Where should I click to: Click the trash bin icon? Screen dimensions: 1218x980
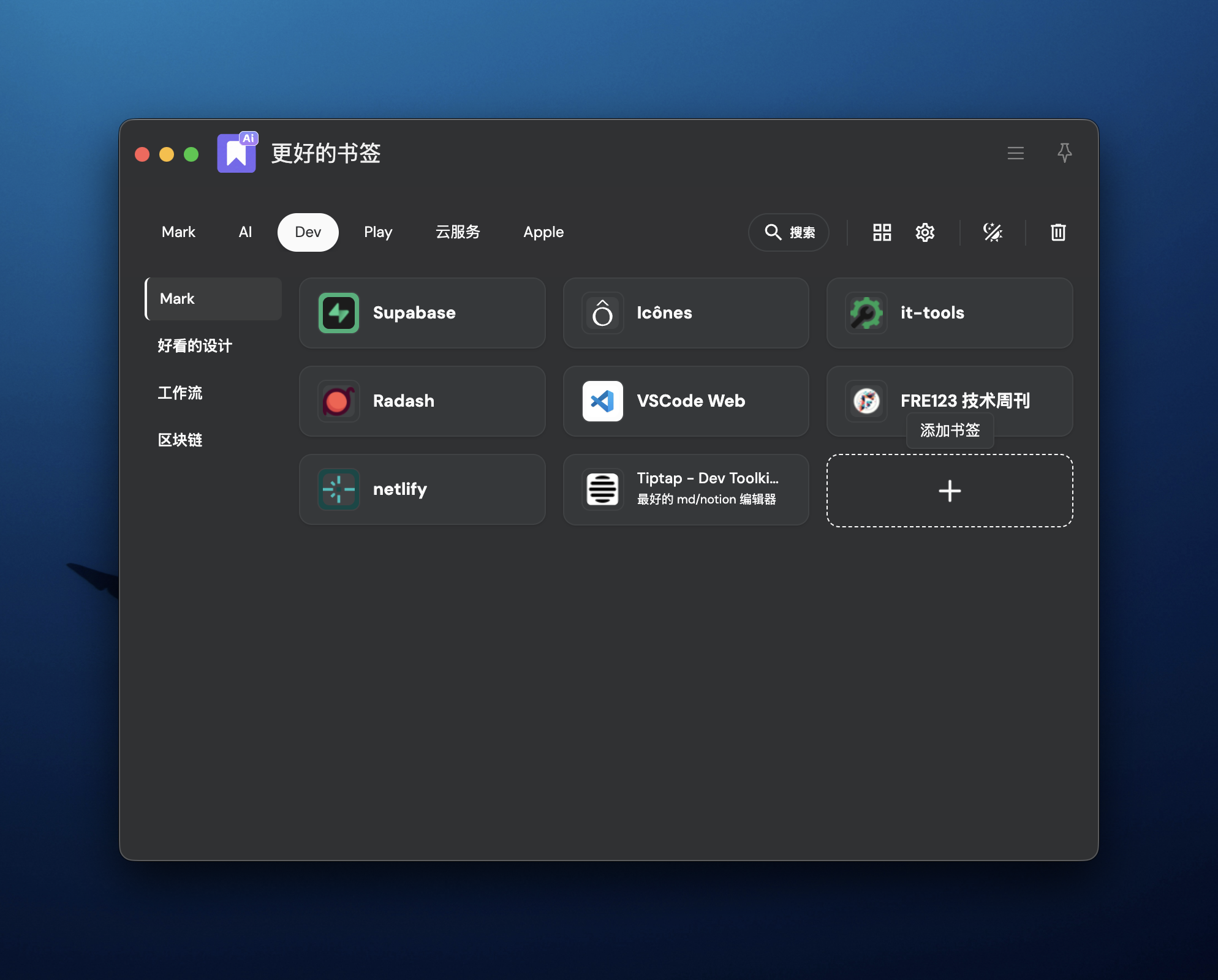click(1058, 232)
